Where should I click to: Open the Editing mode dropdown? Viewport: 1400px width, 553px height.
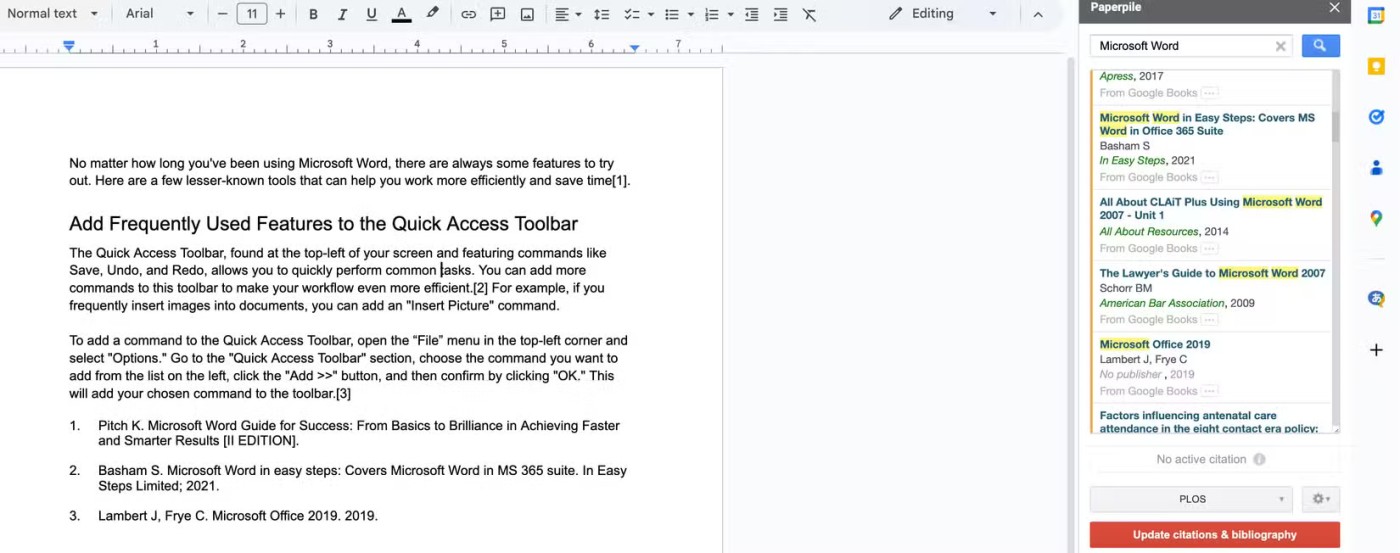click(x=943, y=14)
